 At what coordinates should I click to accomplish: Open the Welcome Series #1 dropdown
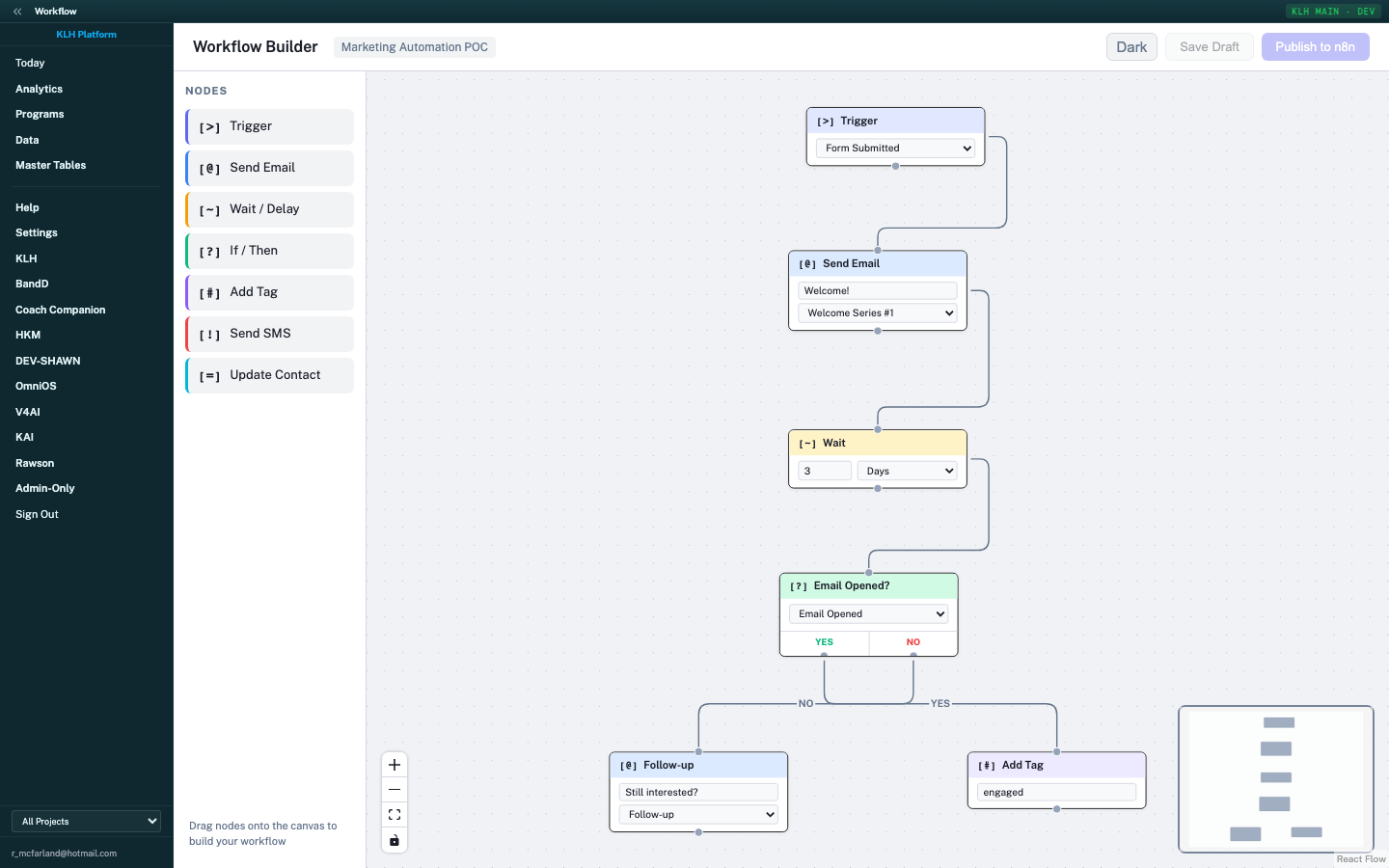[878, 313]
